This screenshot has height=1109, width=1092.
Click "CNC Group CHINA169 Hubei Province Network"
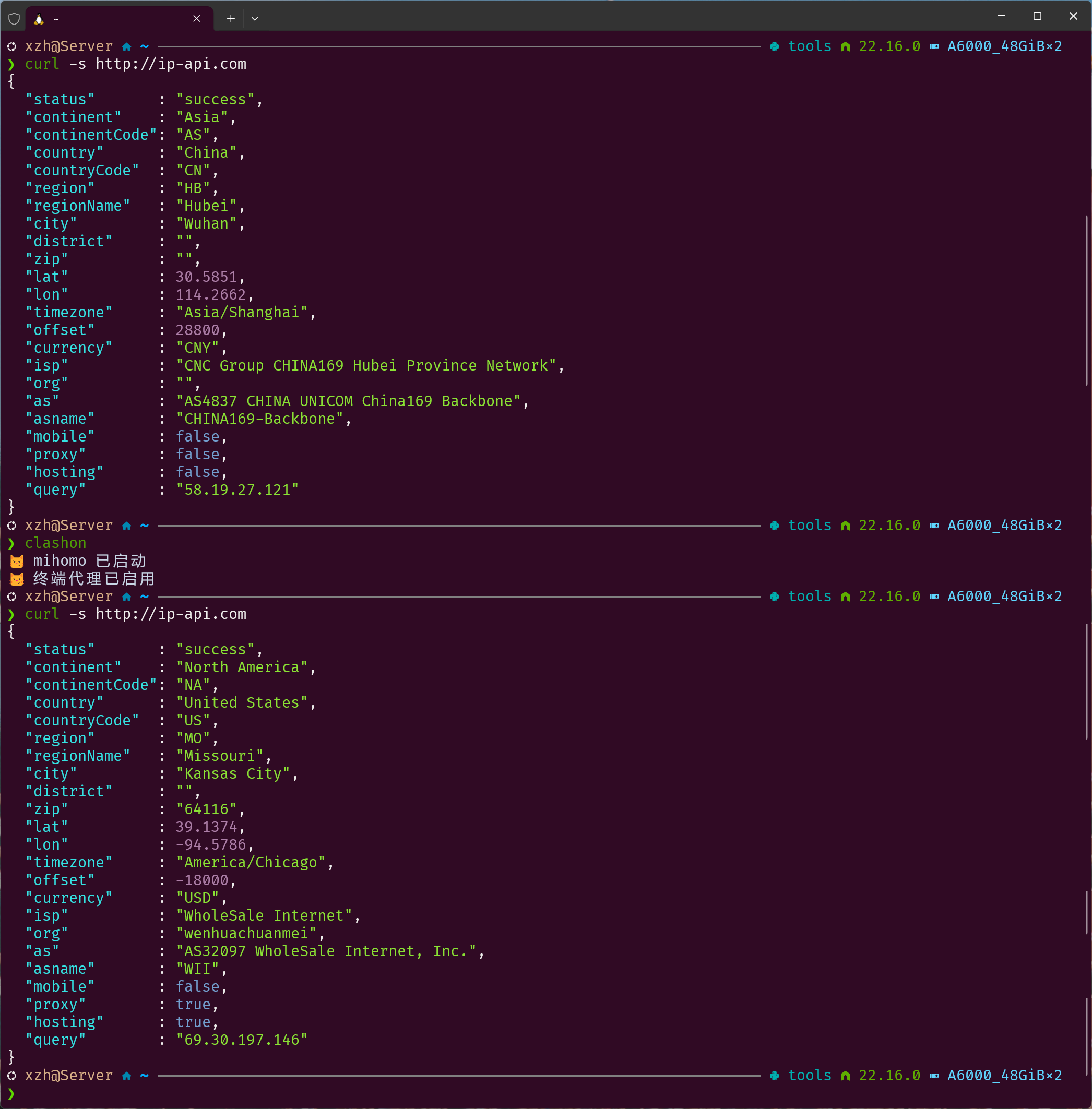click(366, 366)
